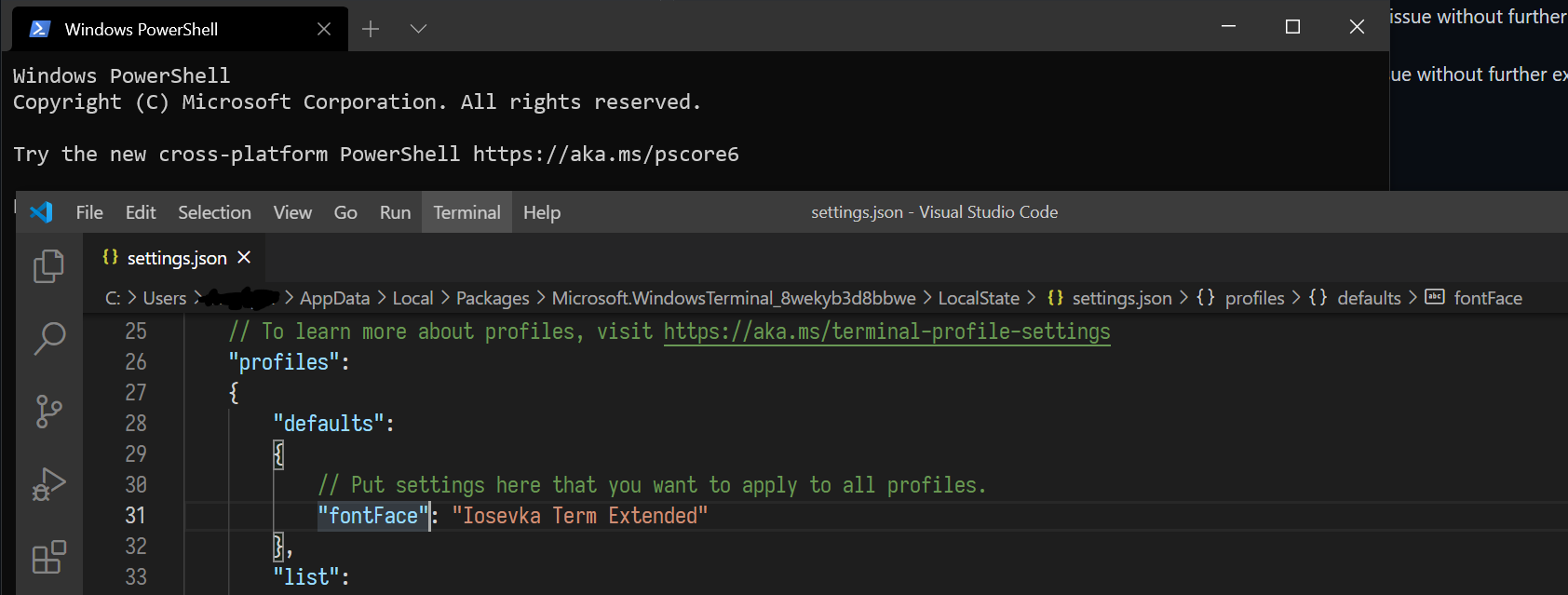Click the VS Code window title text
The width and height of the screenshot is (1568, 595).
[x=934, y=212]
